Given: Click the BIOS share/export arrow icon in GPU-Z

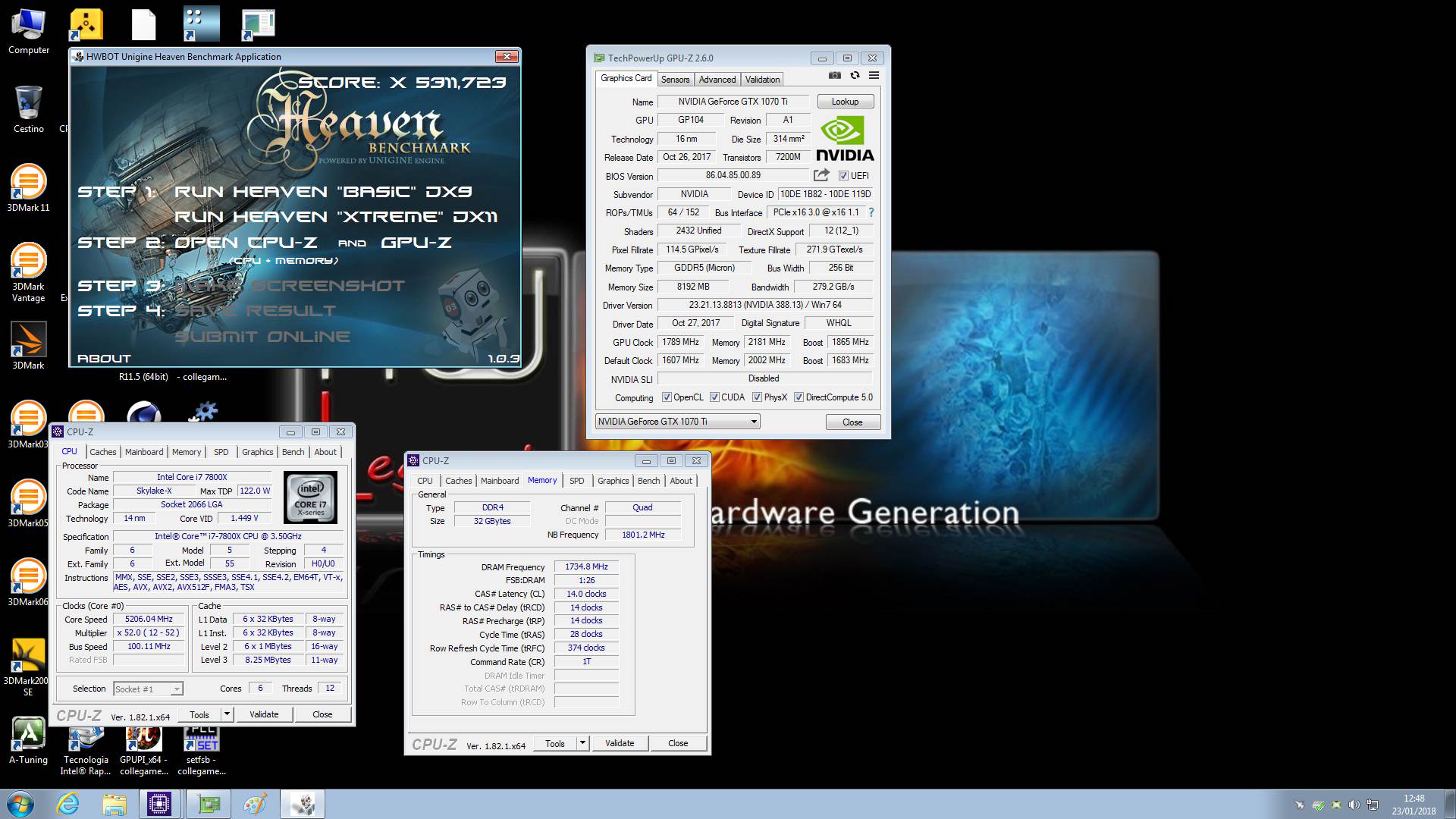Looking at the screenshot, I should 821,175.
